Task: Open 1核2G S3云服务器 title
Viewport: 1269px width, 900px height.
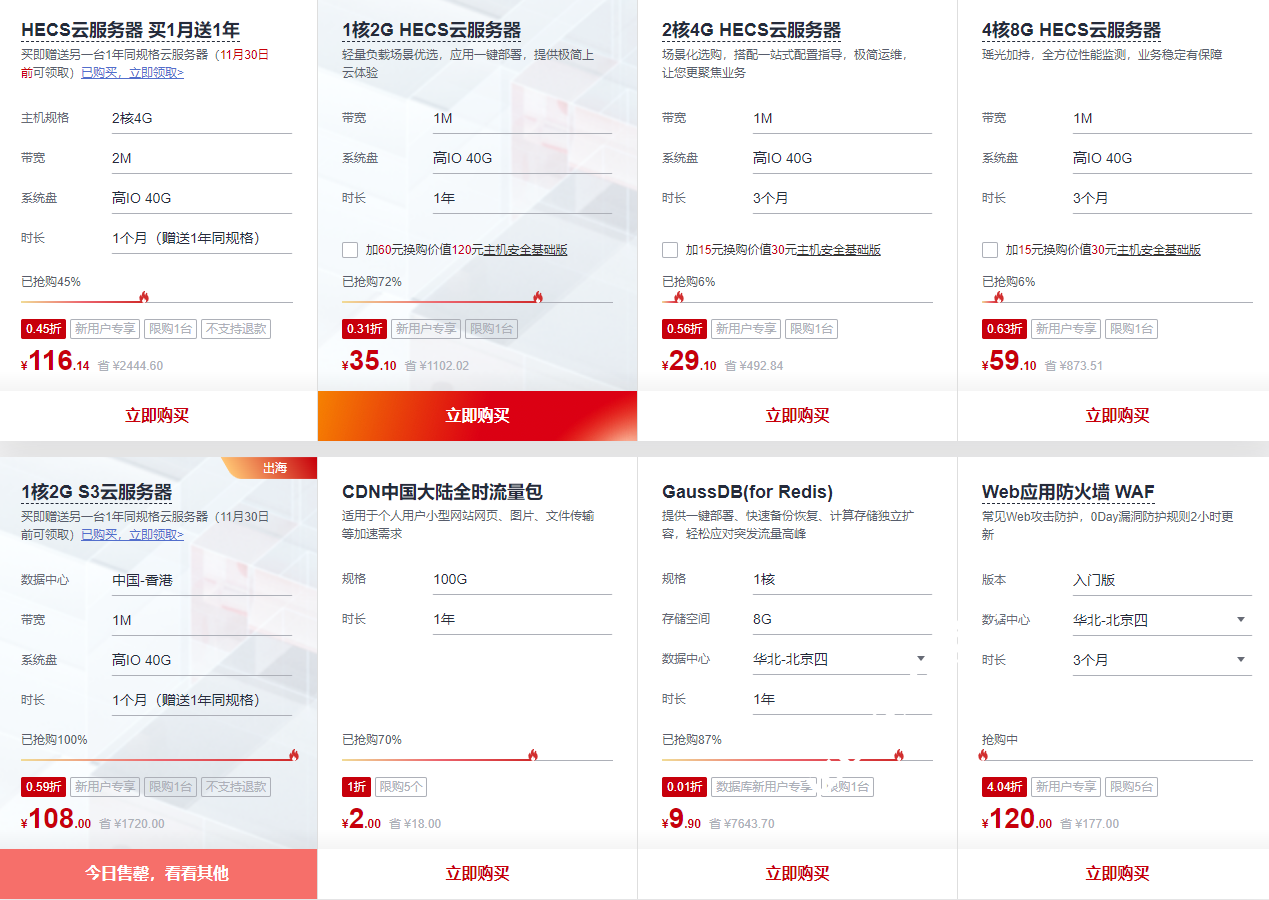Action: [96, 492]
